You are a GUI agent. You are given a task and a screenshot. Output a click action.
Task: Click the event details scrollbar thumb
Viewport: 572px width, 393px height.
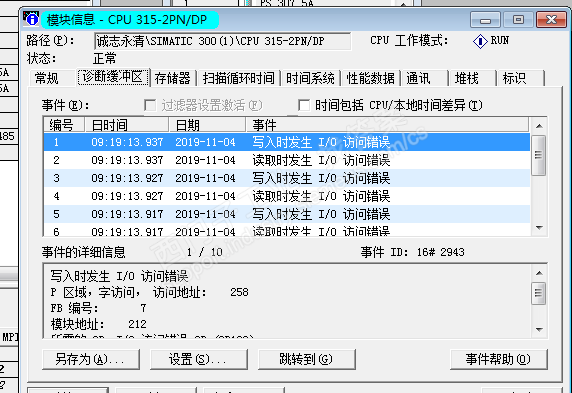[539, 293]
